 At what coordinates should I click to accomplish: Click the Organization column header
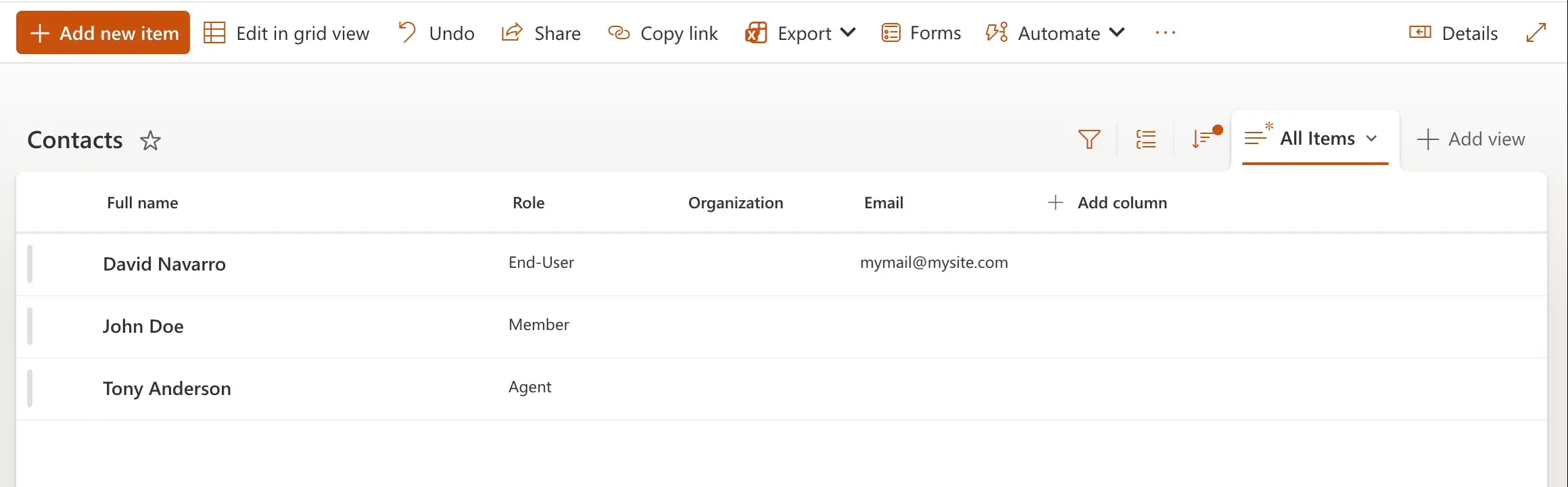[x=736, y=203]
